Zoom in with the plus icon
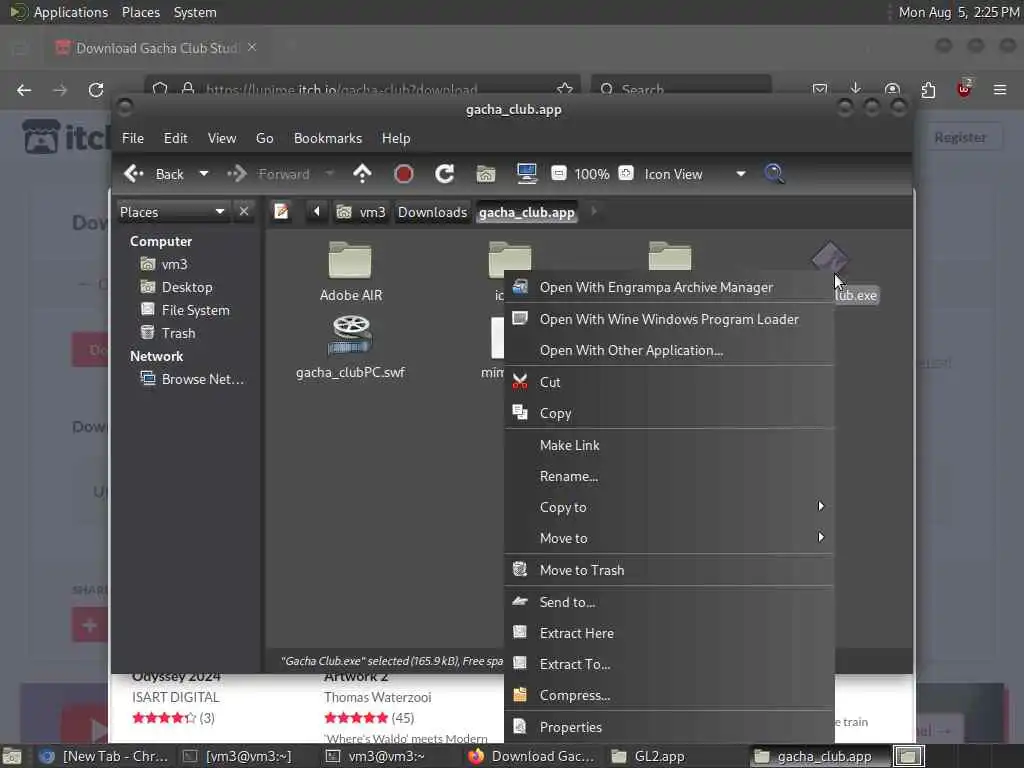 click(626, 173)
